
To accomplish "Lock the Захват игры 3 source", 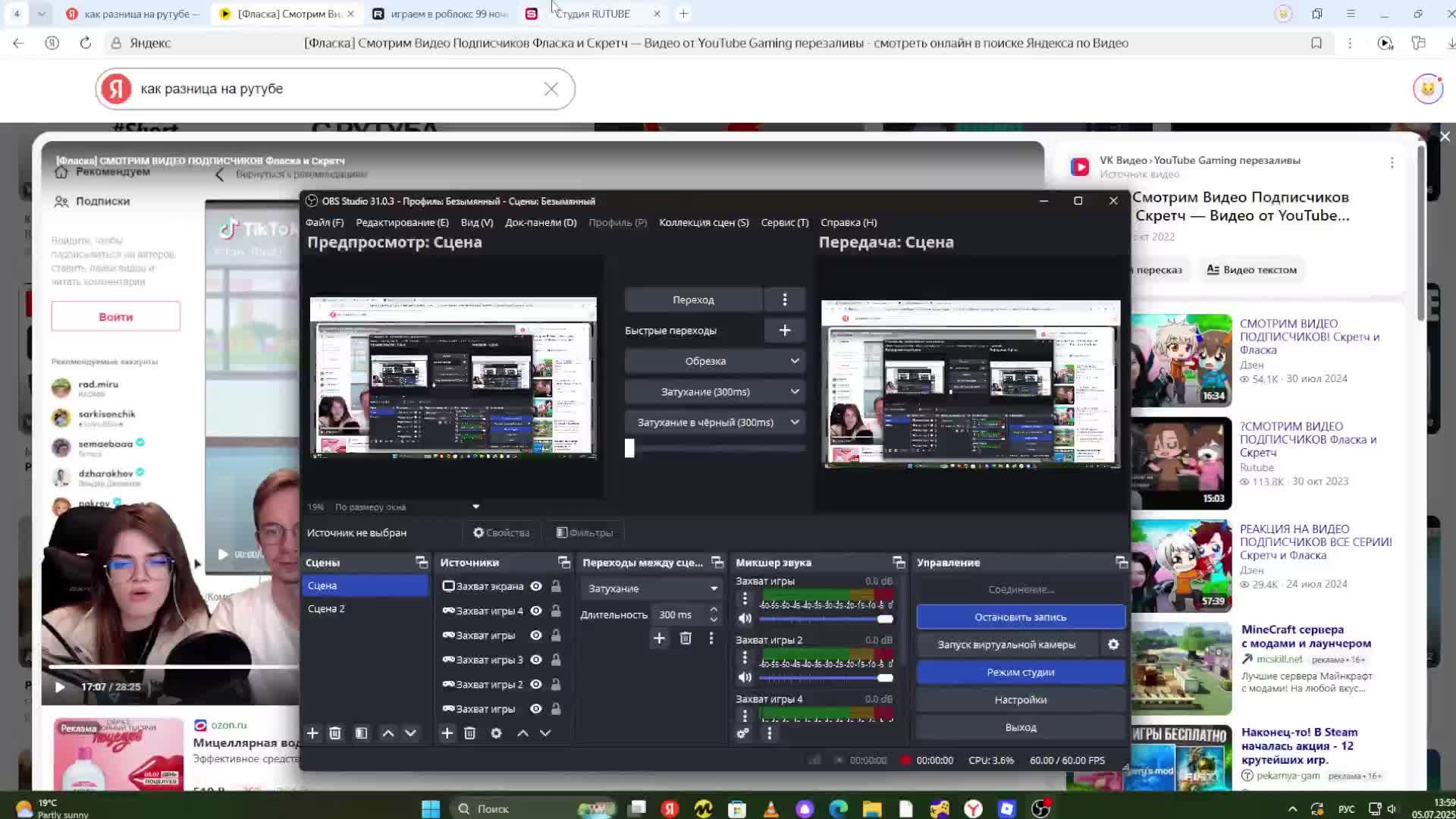I will [x=556, y=660].
